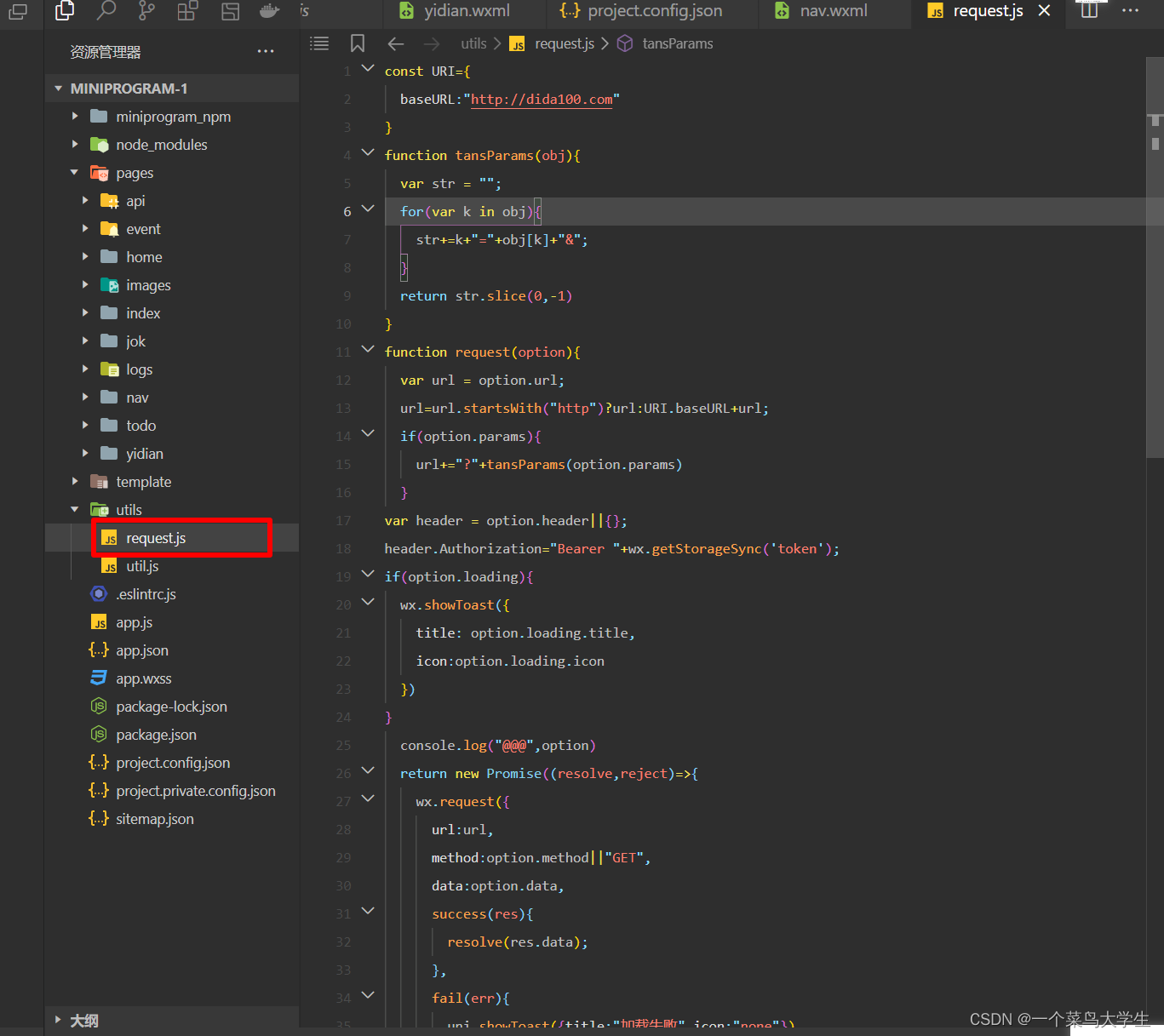Open the project.private.config.json file
1164x1036 pixels.
(x=172, y=791)
